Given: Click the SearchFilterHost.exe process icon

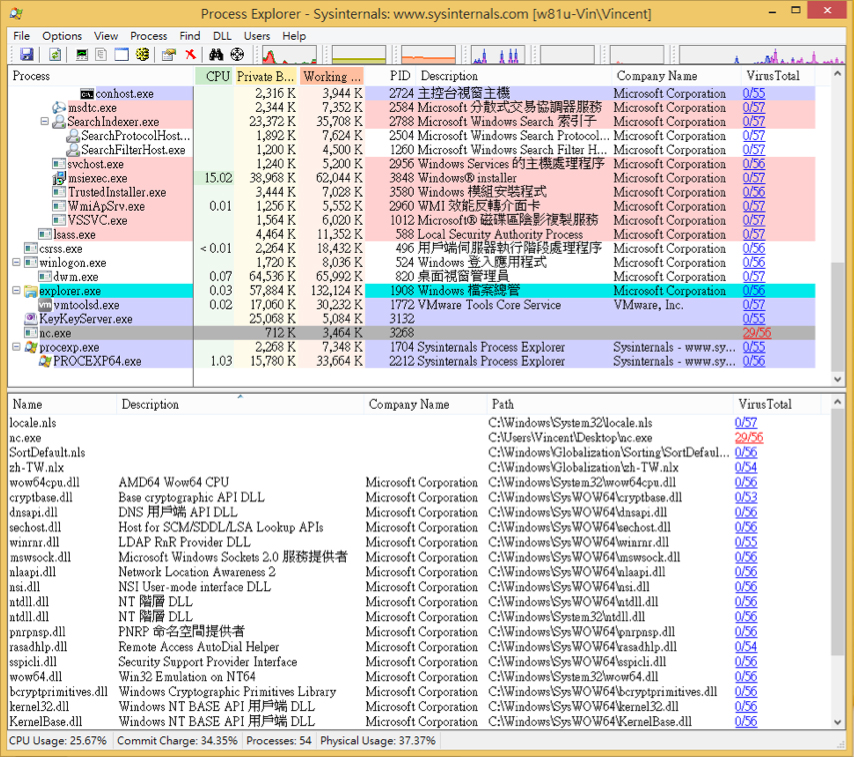Looking at the screenshot, I should point(73,150).
